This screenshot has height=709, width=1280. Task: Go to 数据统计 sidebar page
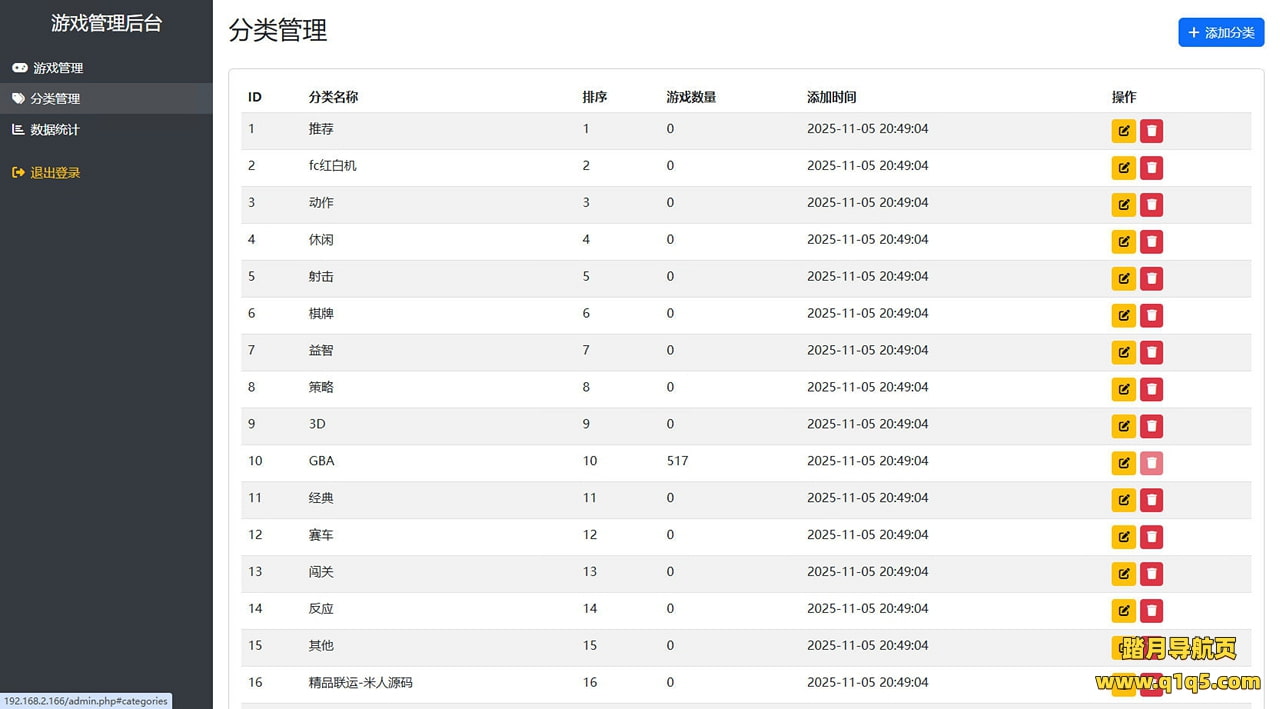coord(55,130)
